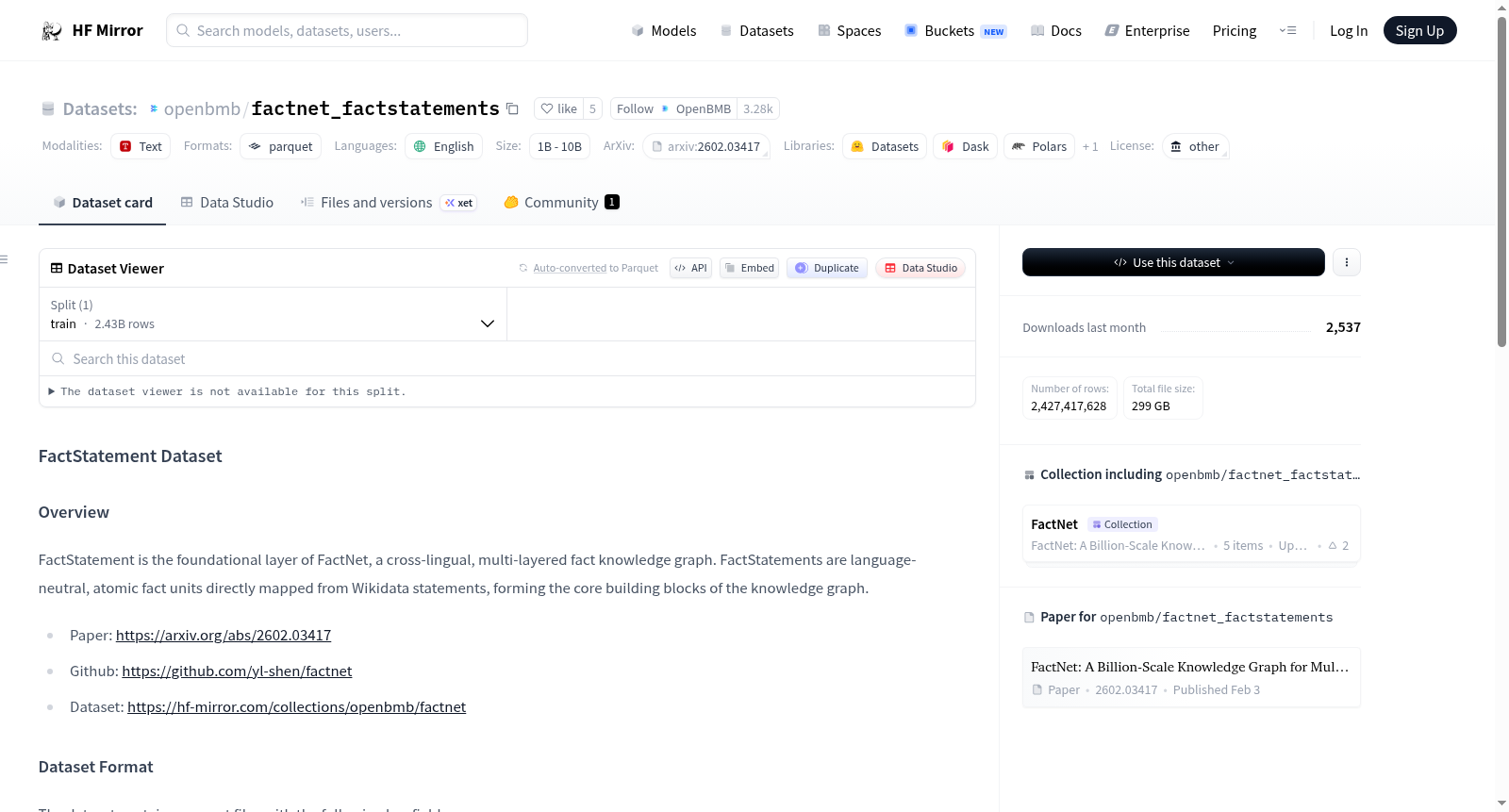This screenshot has width=1509, height=812.
Task: Open the arxiv:2602.03417 tag
Action: point(706,146)
